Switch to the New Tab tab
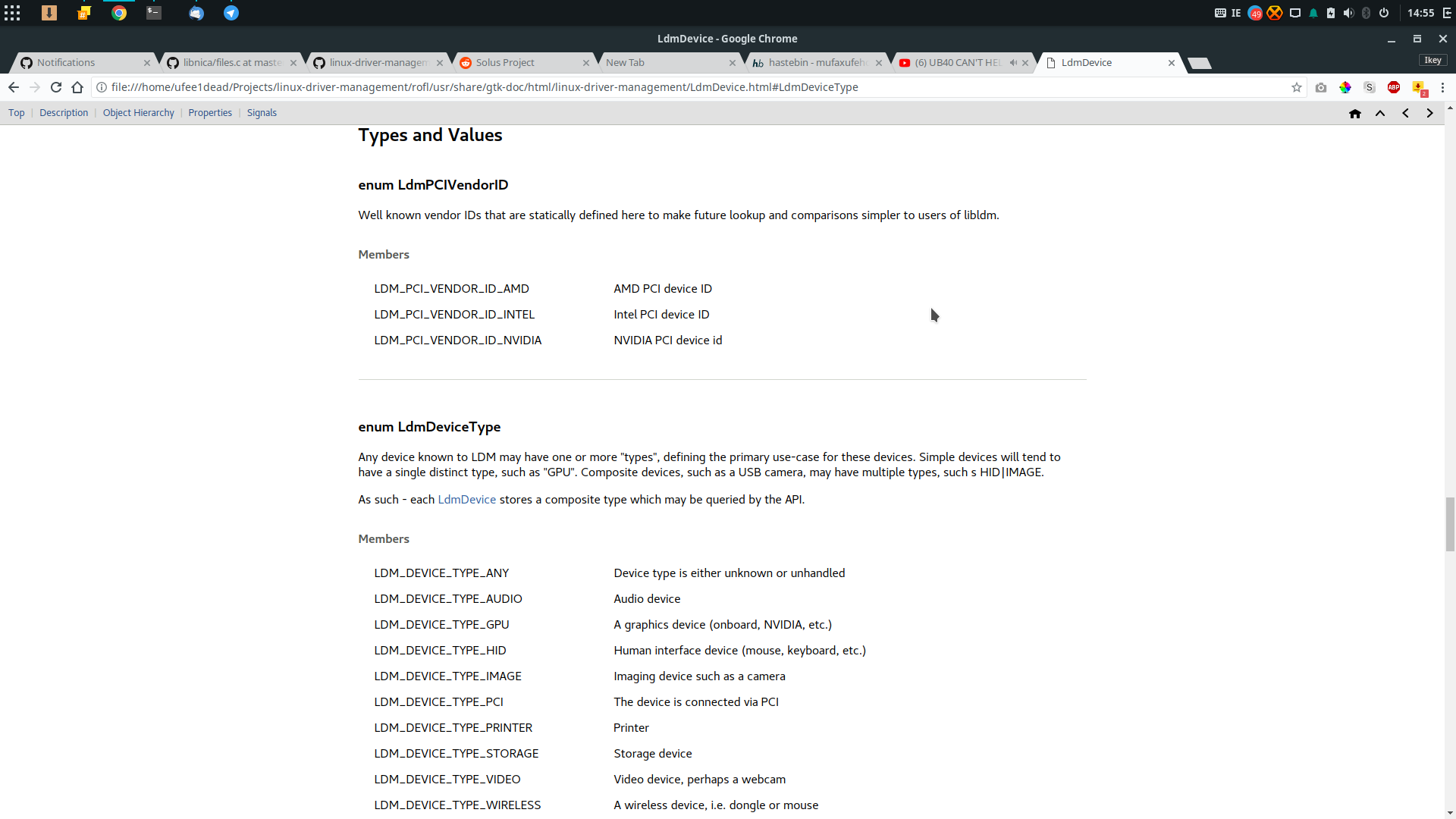The image size is (1456, 819). click(667, 63)
